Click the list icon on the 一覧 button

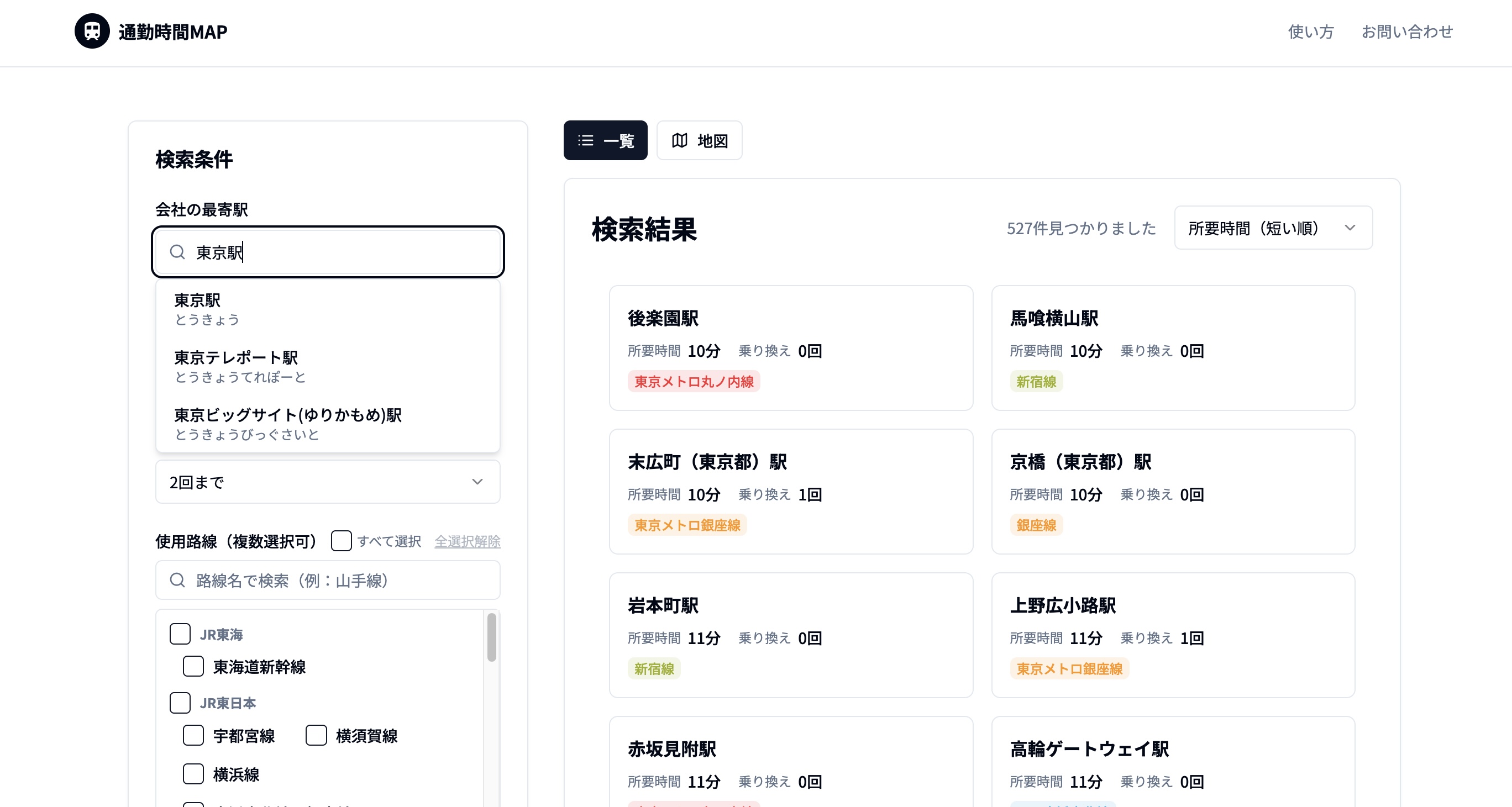click(586, 140)
